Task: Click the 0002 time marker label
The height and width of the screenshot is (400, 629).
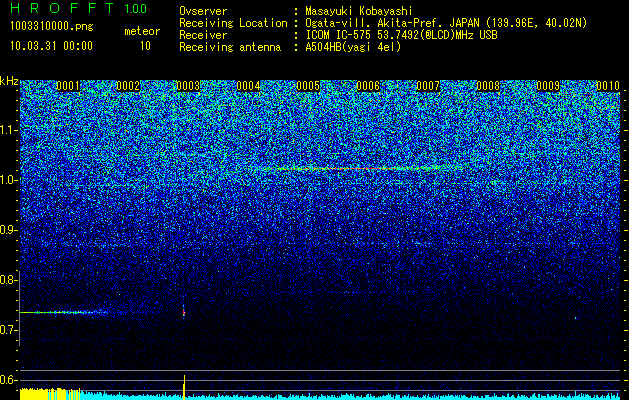Action: click(128, 86)
